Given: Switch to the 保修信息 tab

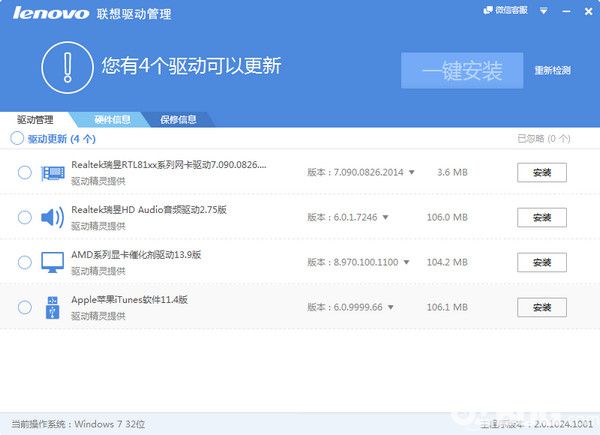Looking at the screenshot, I should point(178,120).
